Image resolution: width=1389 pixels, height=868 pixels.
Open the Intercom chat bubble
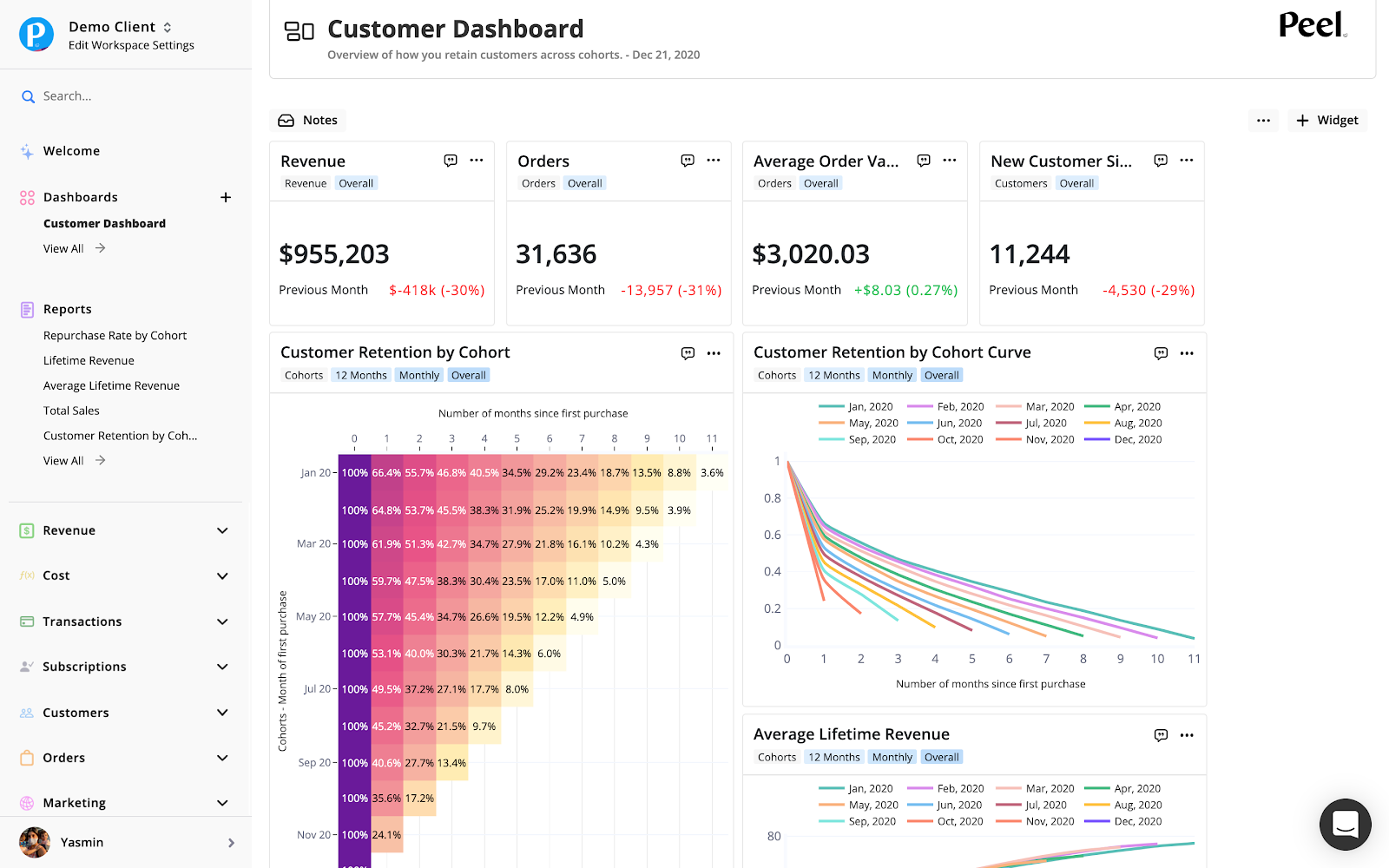click(x=1345, y=825)
